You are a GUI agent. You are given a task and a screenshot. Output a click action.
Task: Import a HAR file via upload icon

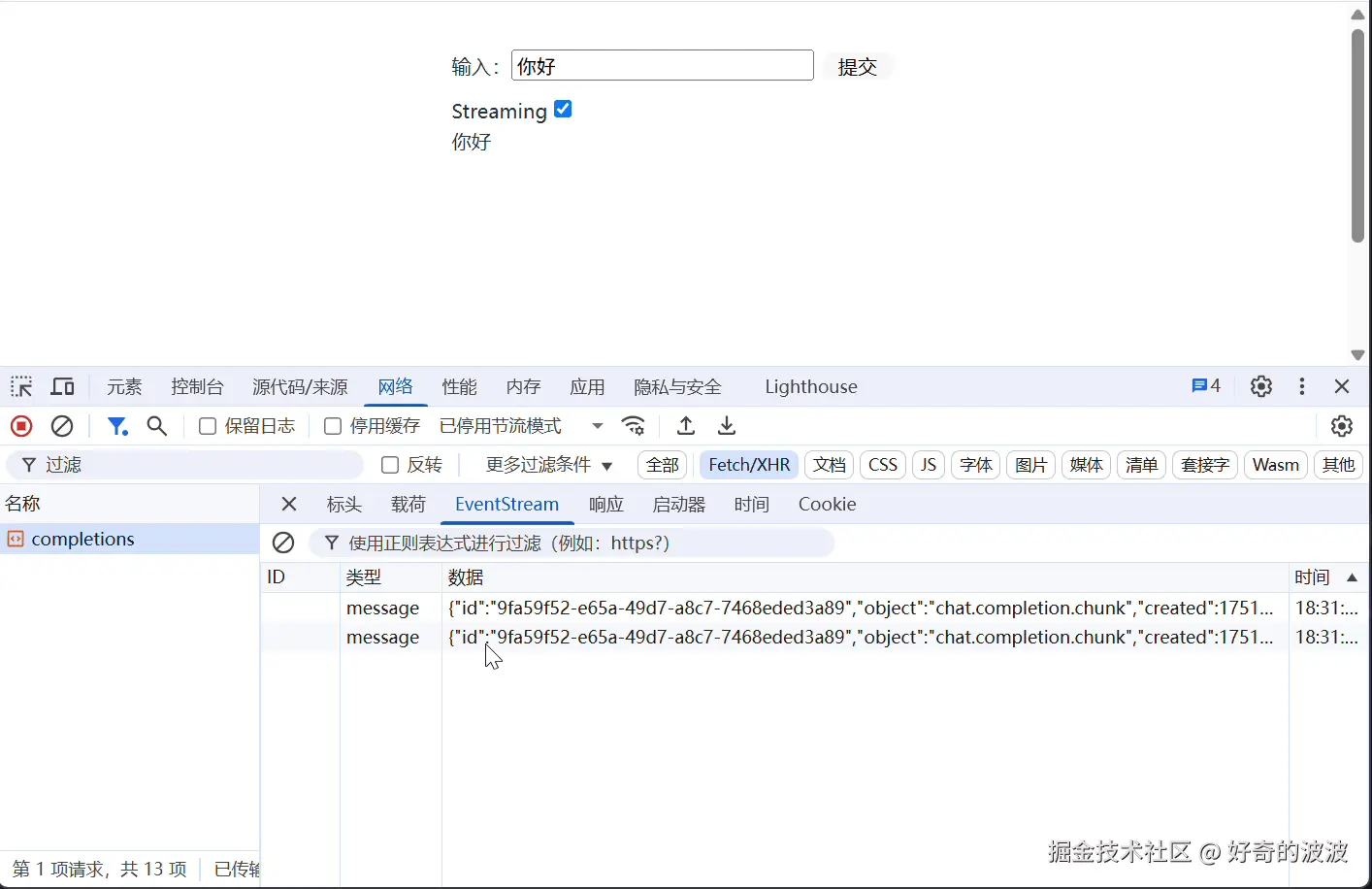coord(685,426)
